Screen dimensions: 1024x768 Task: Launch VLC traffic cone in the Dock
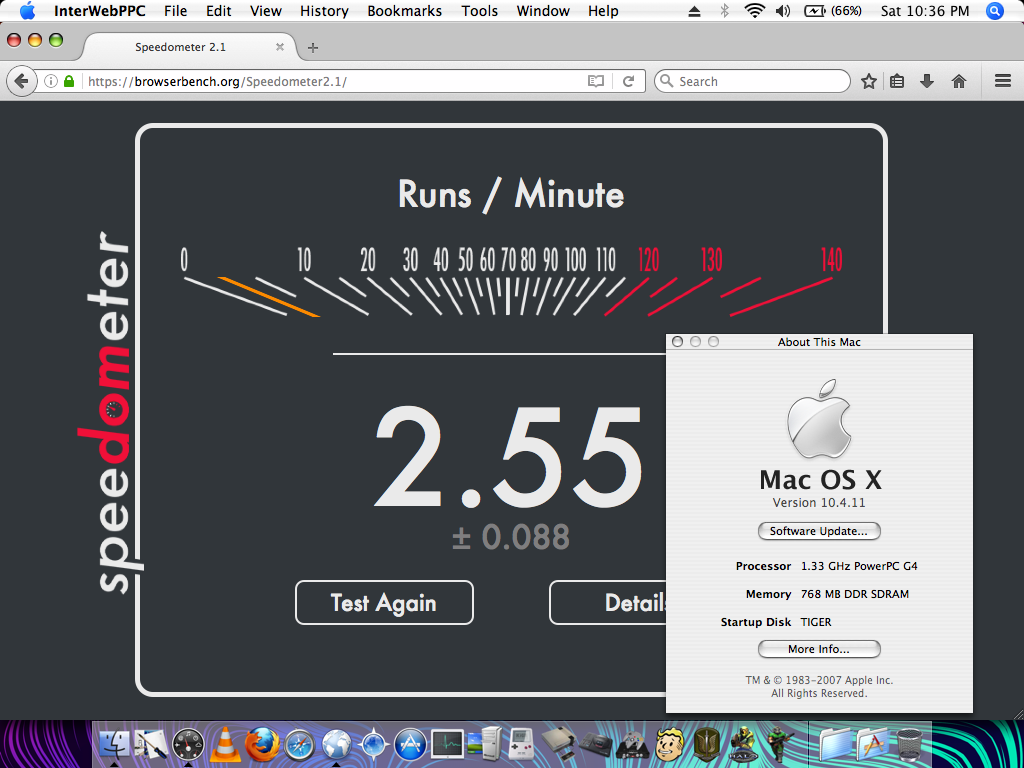coord(225,744)
